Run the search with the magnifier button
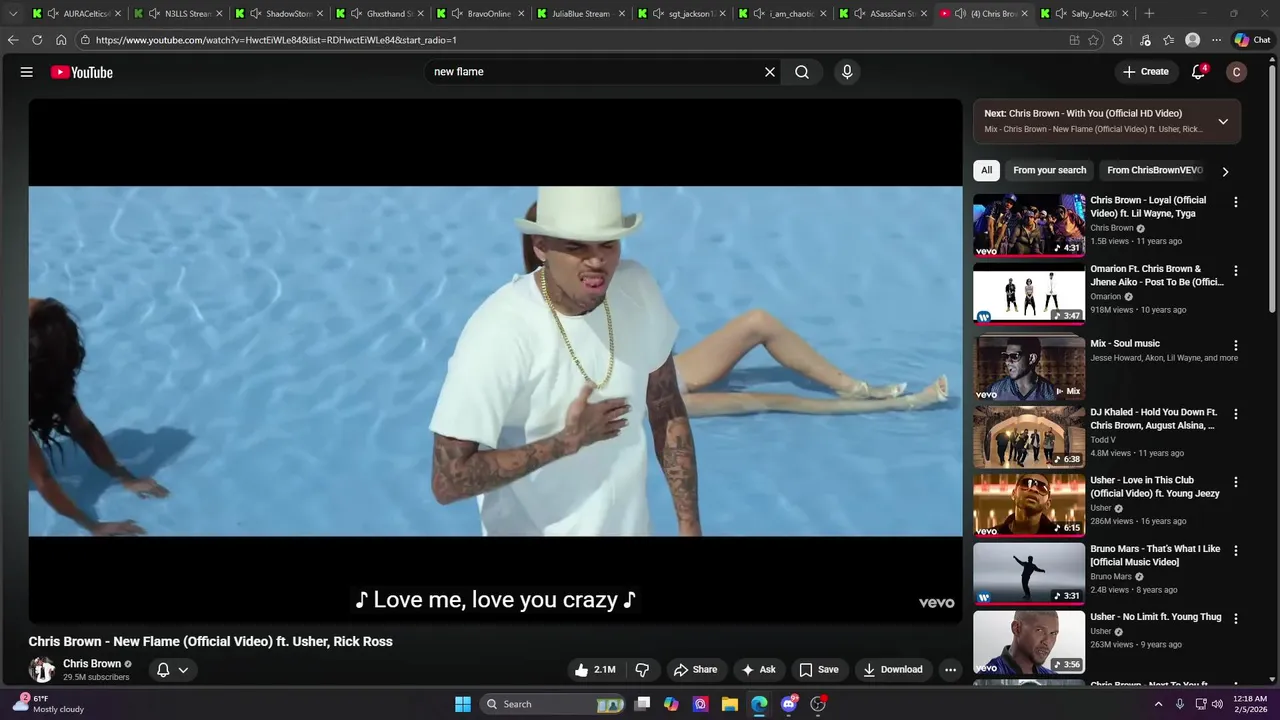The width and height of the screenshot is (1280, 720). pyautogui.click(x=802, y=72)
